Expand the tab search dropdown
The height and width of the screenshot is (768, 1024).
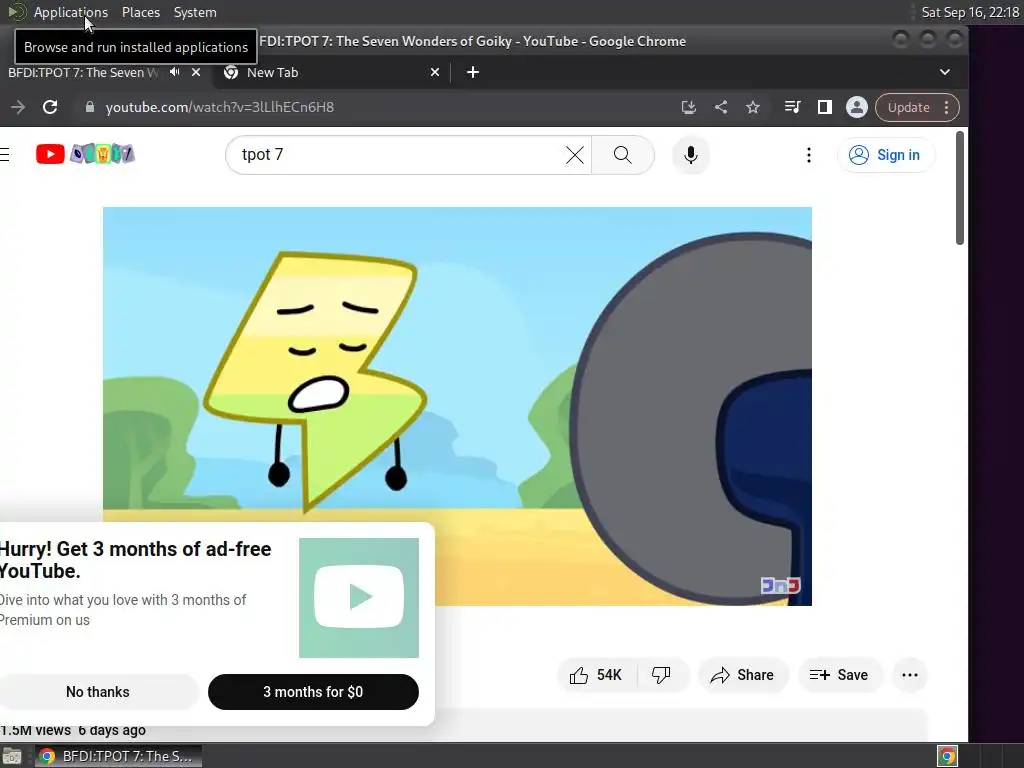[944, 72]
